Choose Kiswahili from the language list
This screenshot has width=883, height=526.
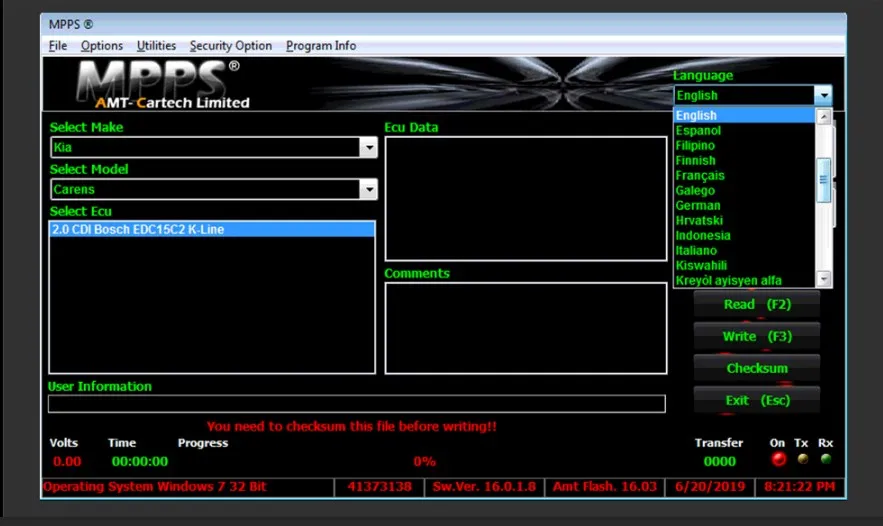(744, 265)
